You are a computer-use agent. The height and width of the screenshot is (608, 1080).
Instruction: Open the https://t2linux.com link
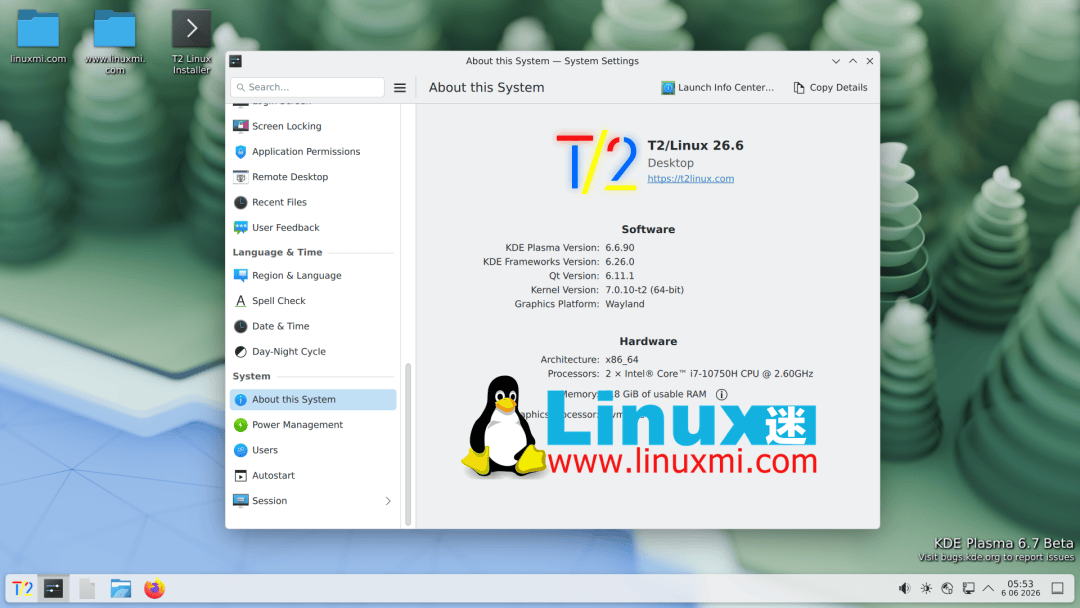click(x=691, y=178)
